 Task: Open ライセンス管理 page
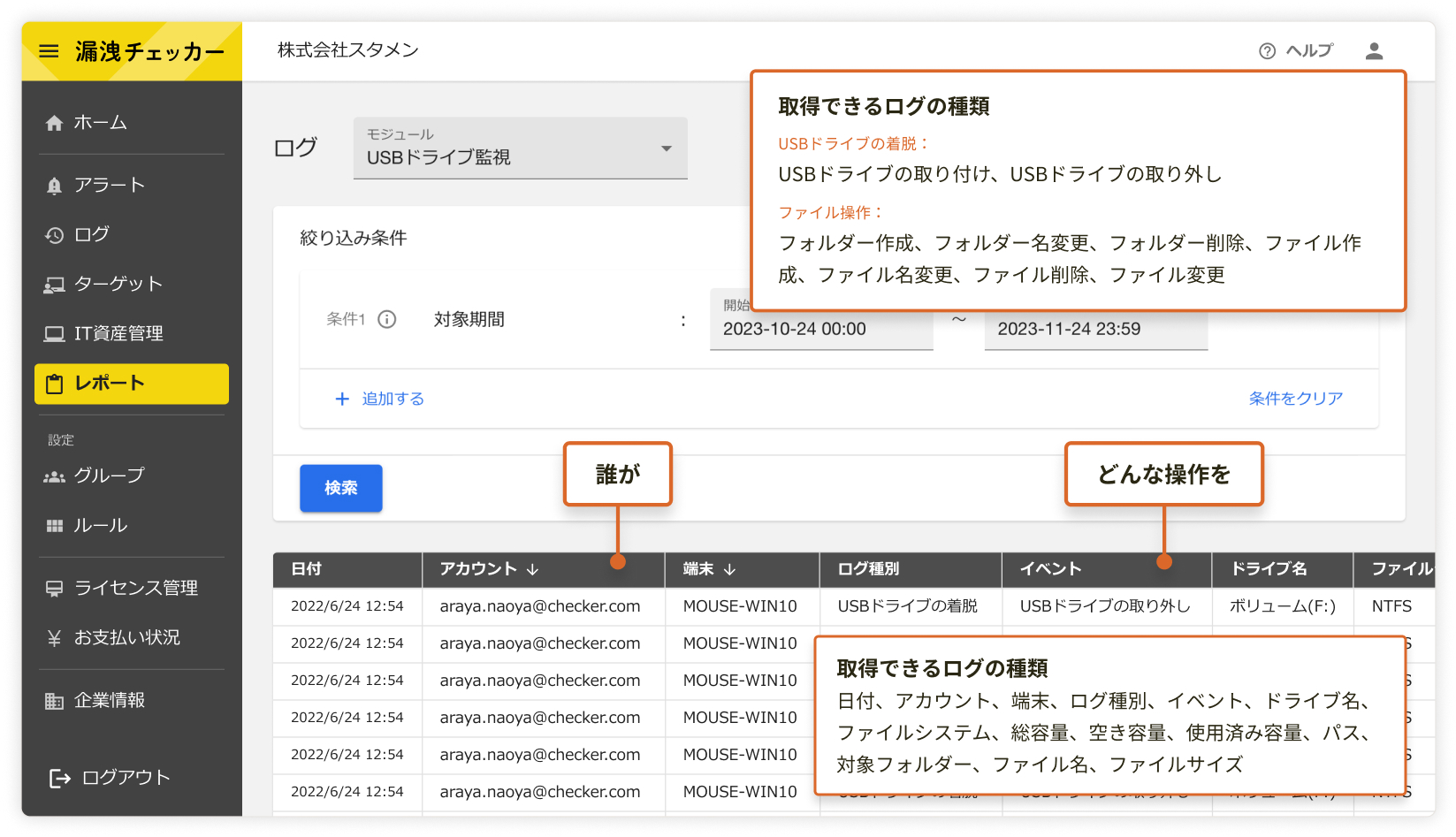coord(132,589)
